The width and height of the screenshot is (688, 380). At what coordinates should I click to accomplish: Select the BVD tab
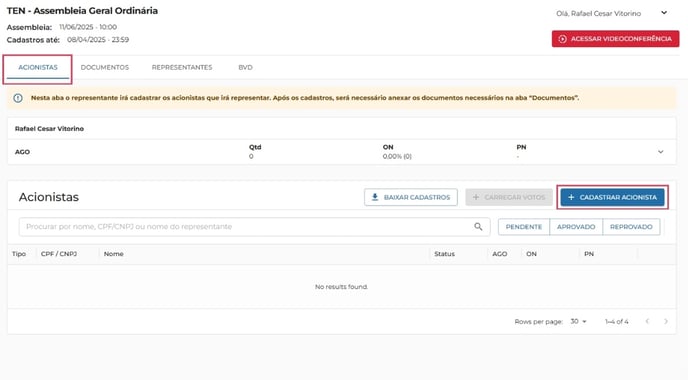coord(245,68)
